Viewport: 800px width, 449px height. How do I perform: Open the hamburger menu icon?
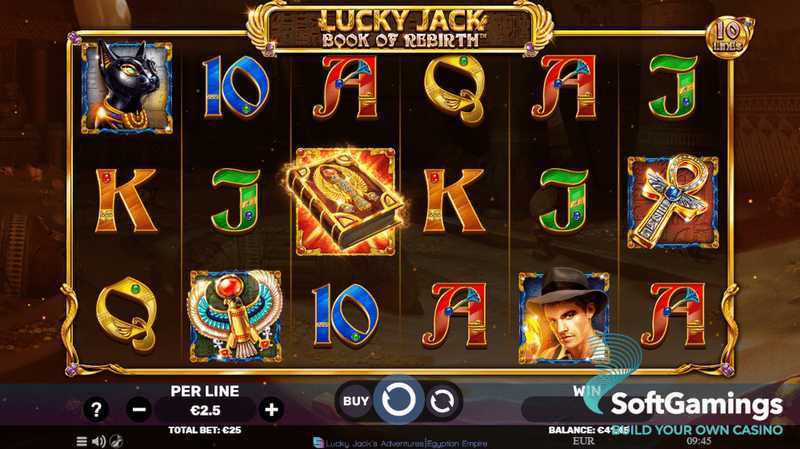pos(81,441)
